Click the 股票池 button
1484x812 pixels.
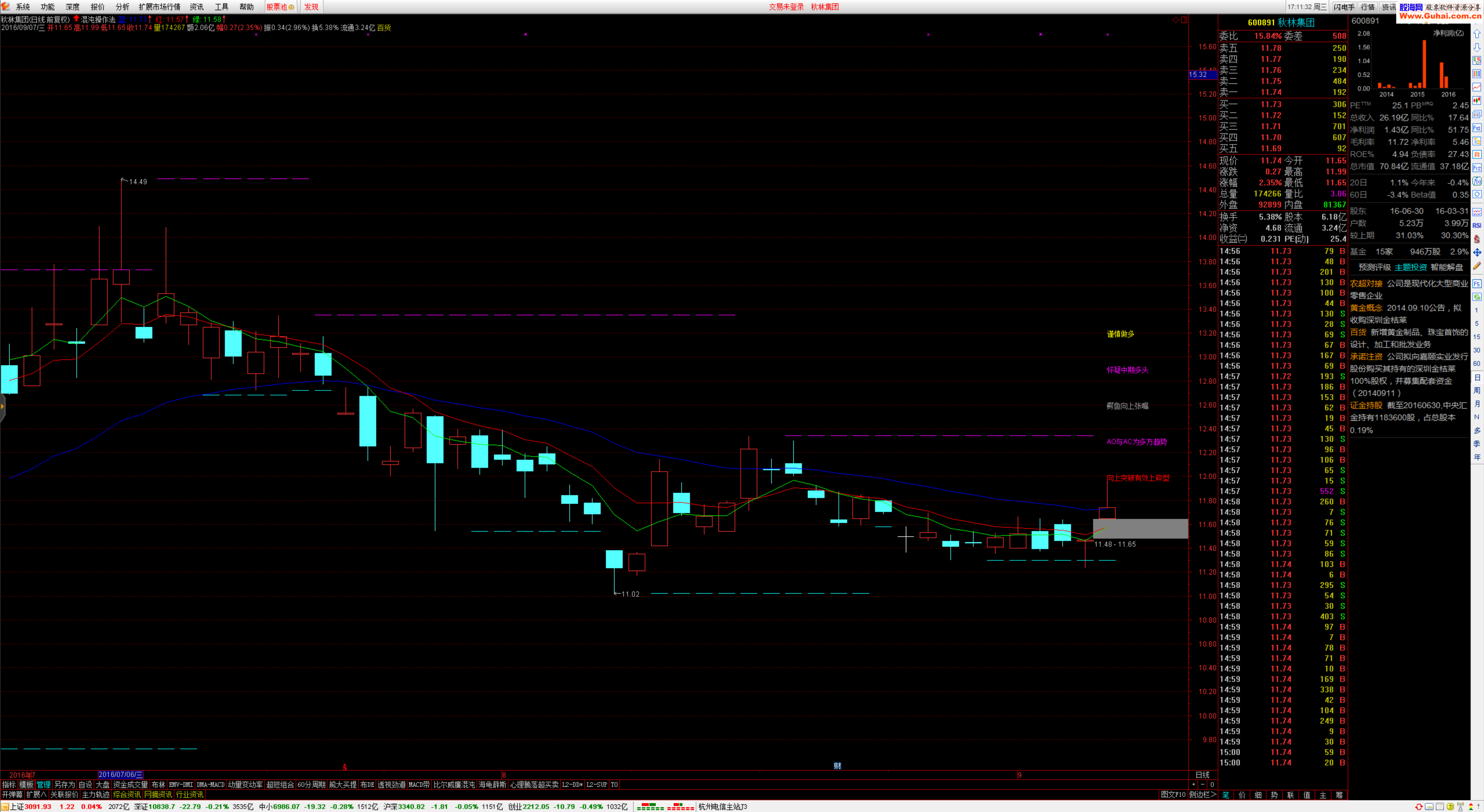[280, 7]
